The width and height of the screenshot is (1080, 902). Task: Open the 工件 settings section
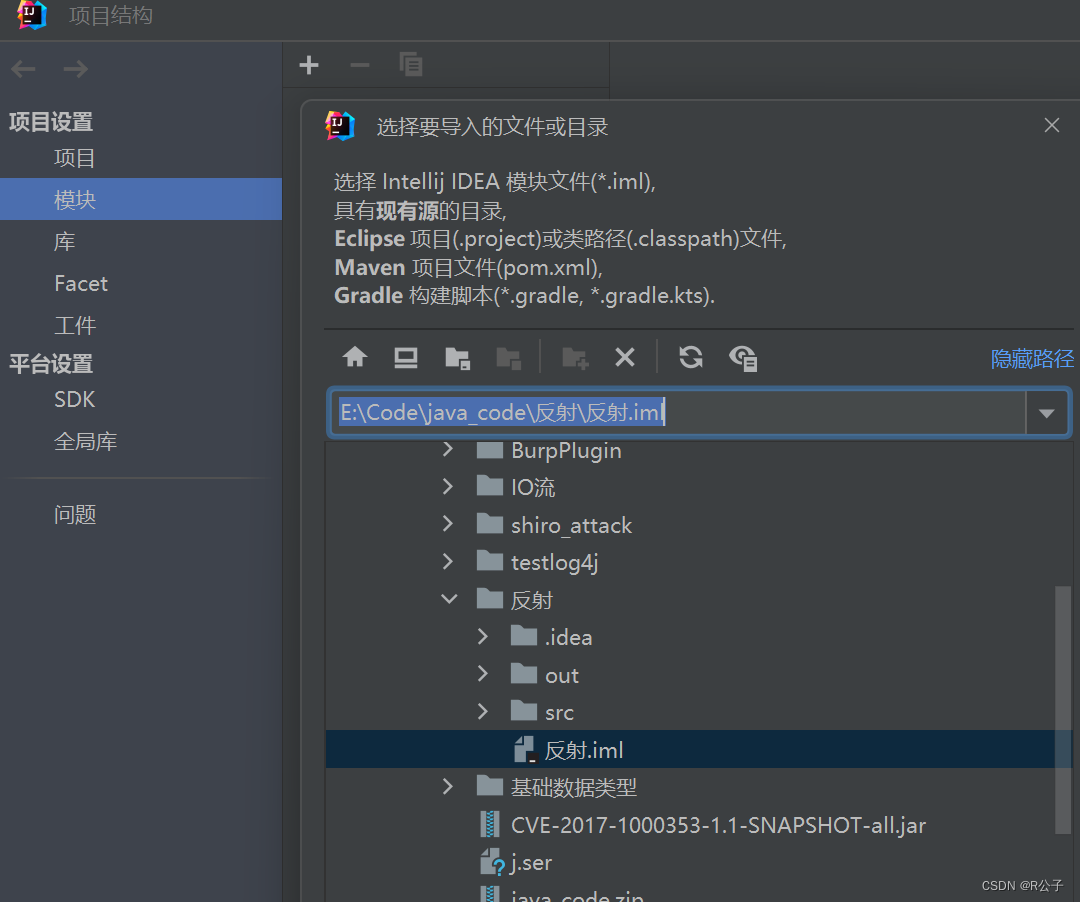tap(75, 326)
